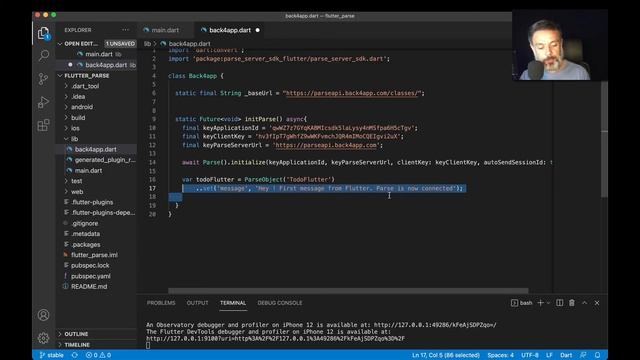Open the .gitignore file

pos(84,223)
